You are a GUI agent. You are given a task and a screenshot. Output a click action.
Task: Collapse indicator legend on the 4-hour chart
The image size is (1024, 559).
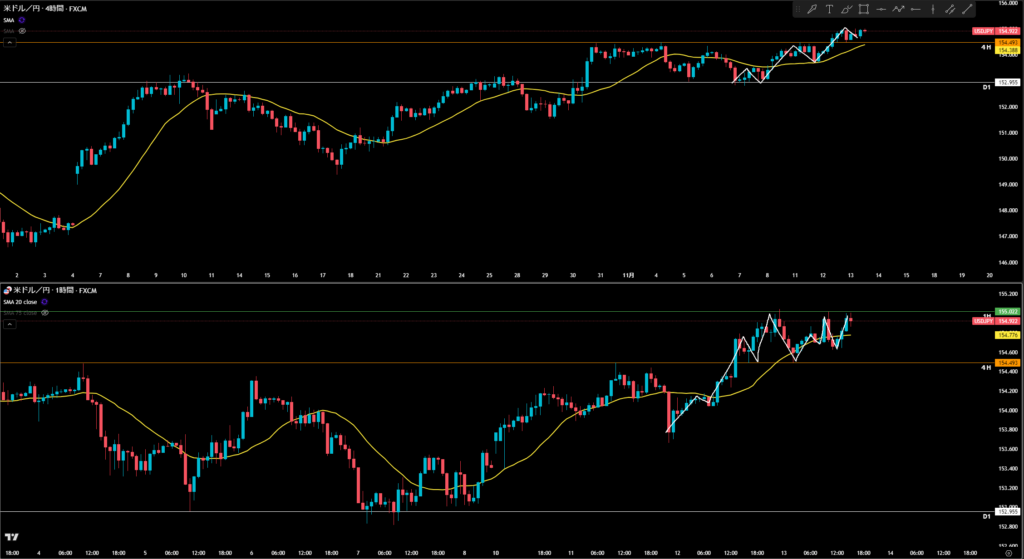pos(8,43)
